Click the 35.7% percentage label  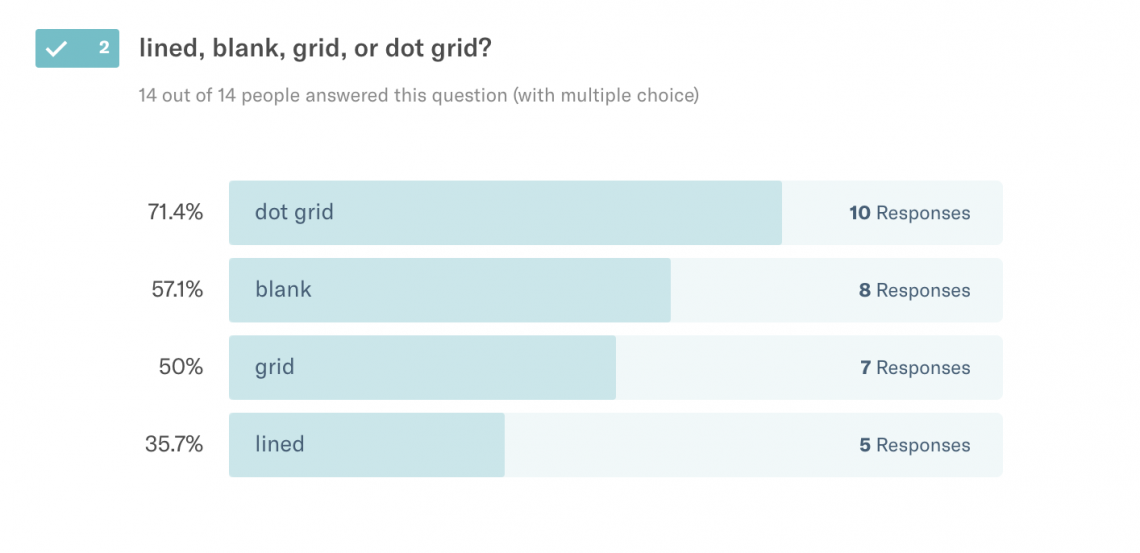[x=174, y=444]
